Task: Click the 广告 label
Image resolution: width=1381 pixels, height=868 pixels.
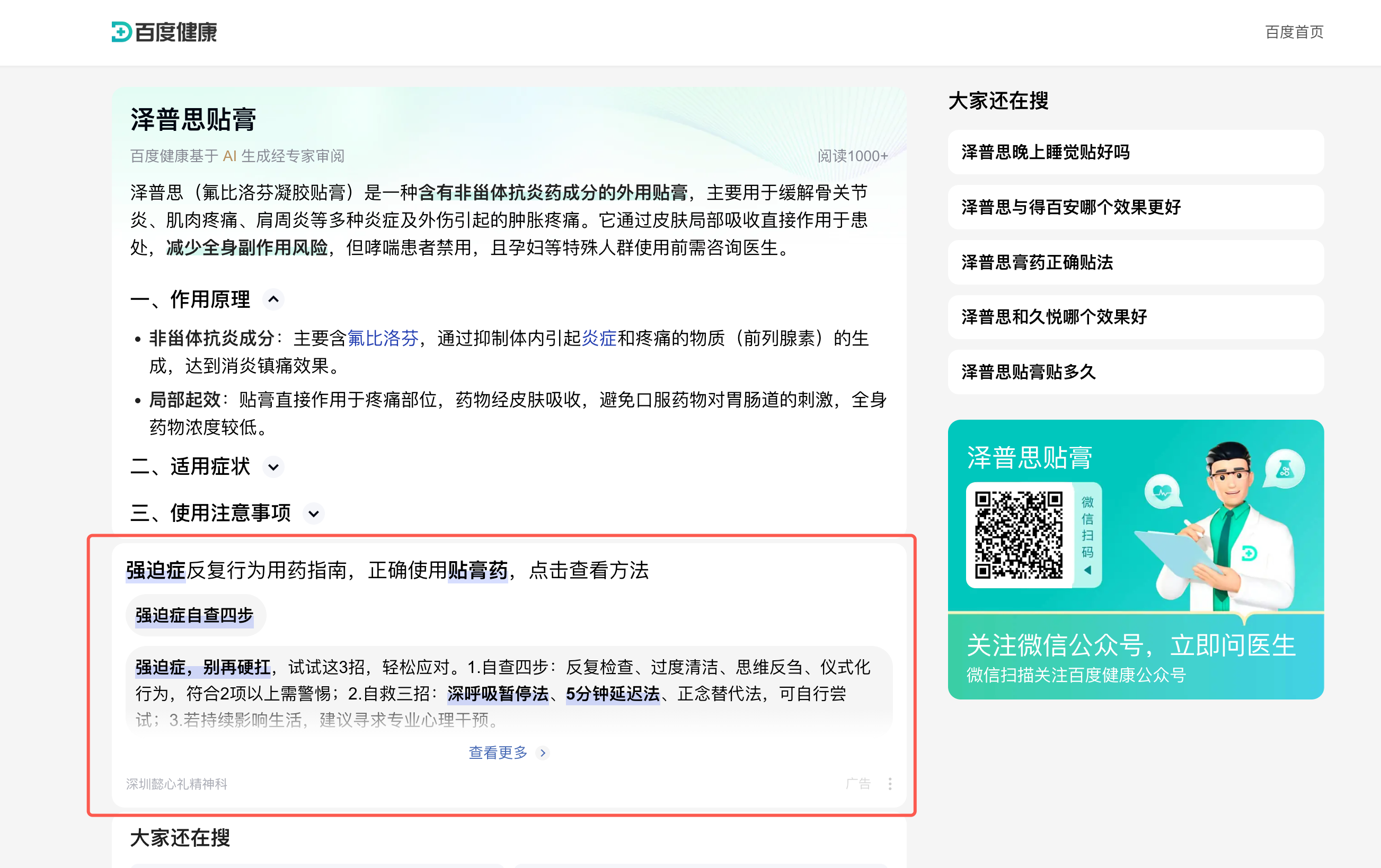Action: pos(858,784)
